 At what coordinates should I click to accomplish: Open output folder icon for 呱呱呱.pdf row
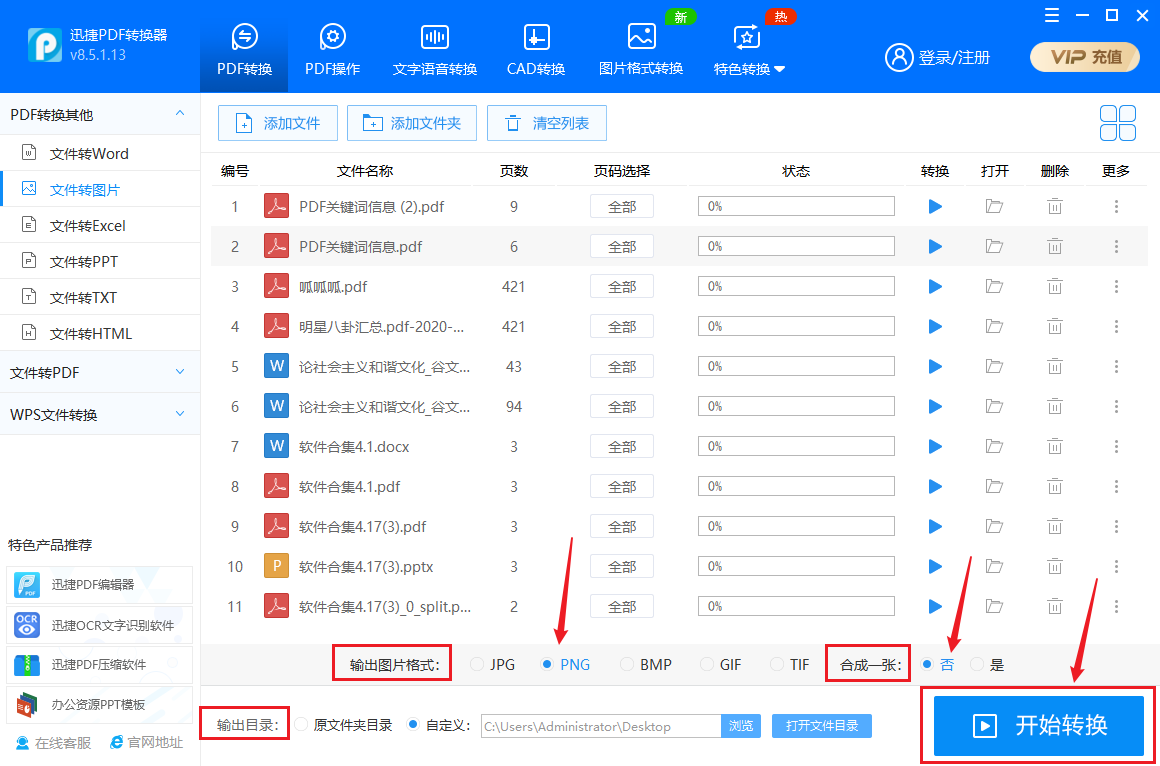click(994, 286)
